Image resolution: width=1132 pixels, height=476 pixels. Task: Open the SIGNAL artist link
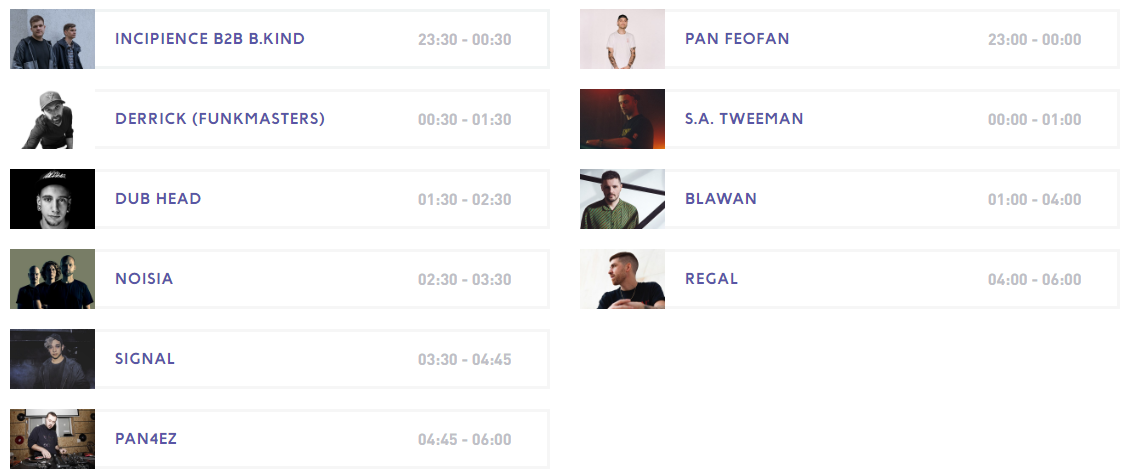(x=145, y=359)
